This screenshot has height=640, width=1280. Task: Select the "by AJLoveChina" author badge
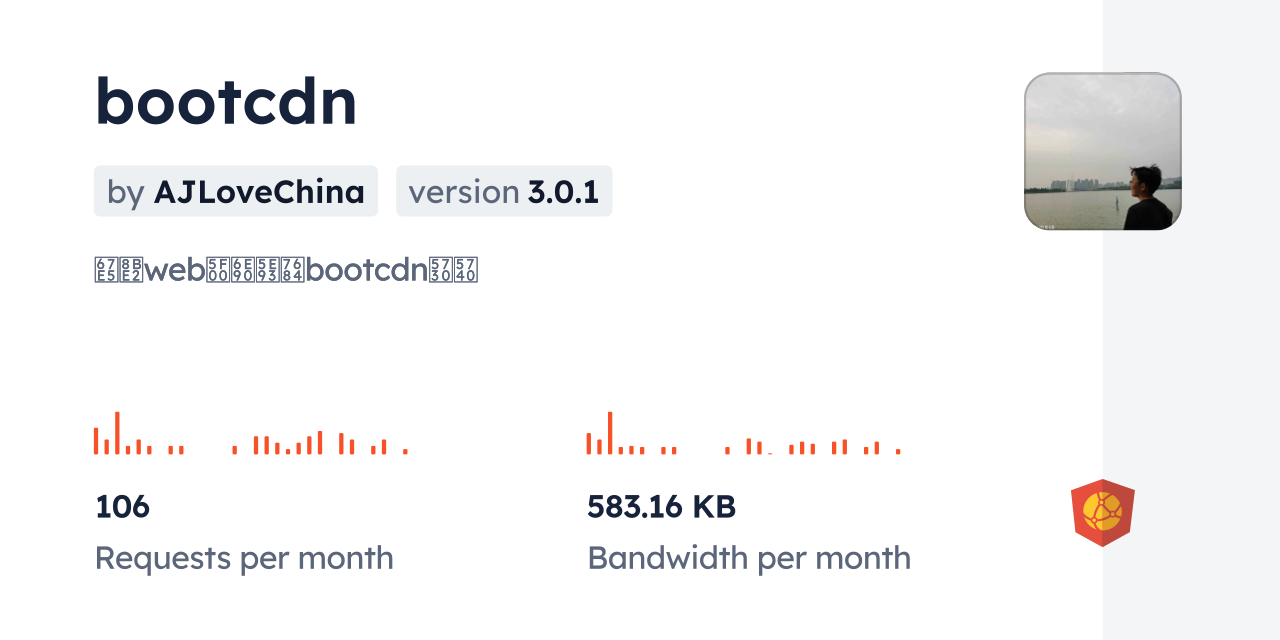236,191
